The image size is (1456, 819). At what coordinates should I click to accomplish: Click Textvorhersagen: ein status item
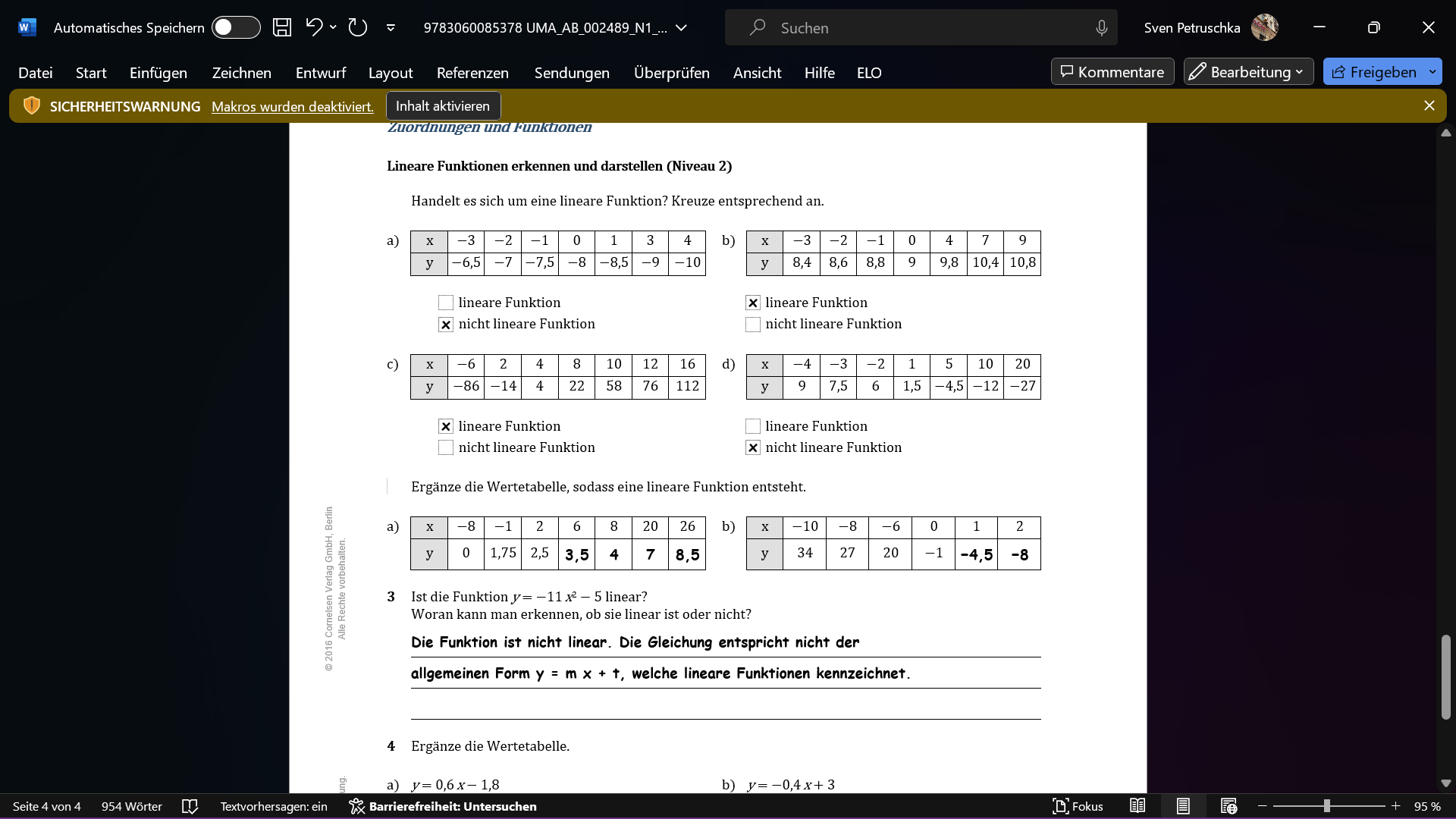(274, 806)
